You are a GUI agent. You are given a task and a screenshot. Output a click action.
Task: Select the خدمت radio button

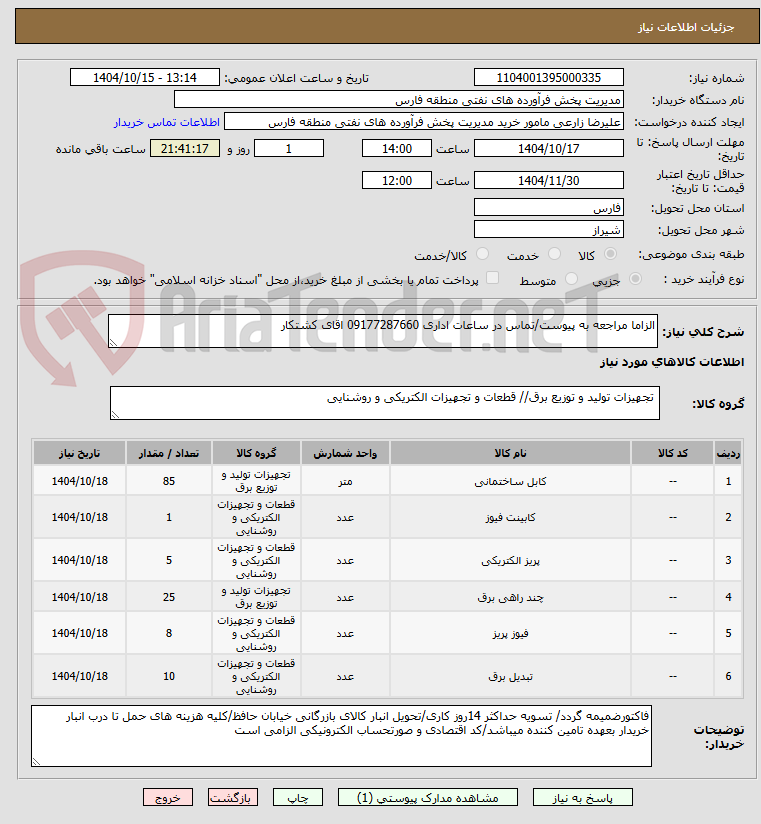[x=554, y=254]
